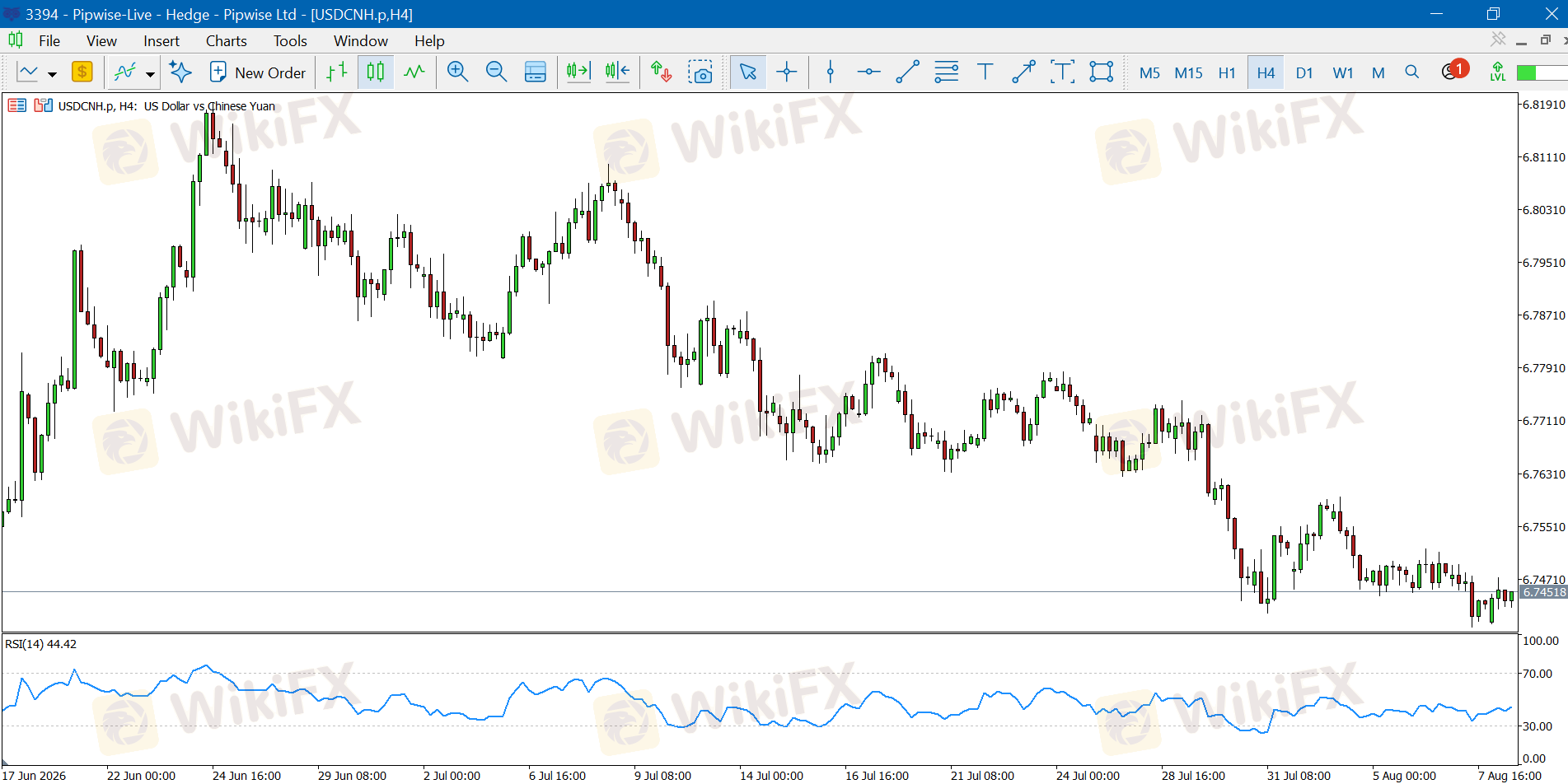Select the text label tool
Viewport: 1568px width, 784px height.
point(1063,72)
